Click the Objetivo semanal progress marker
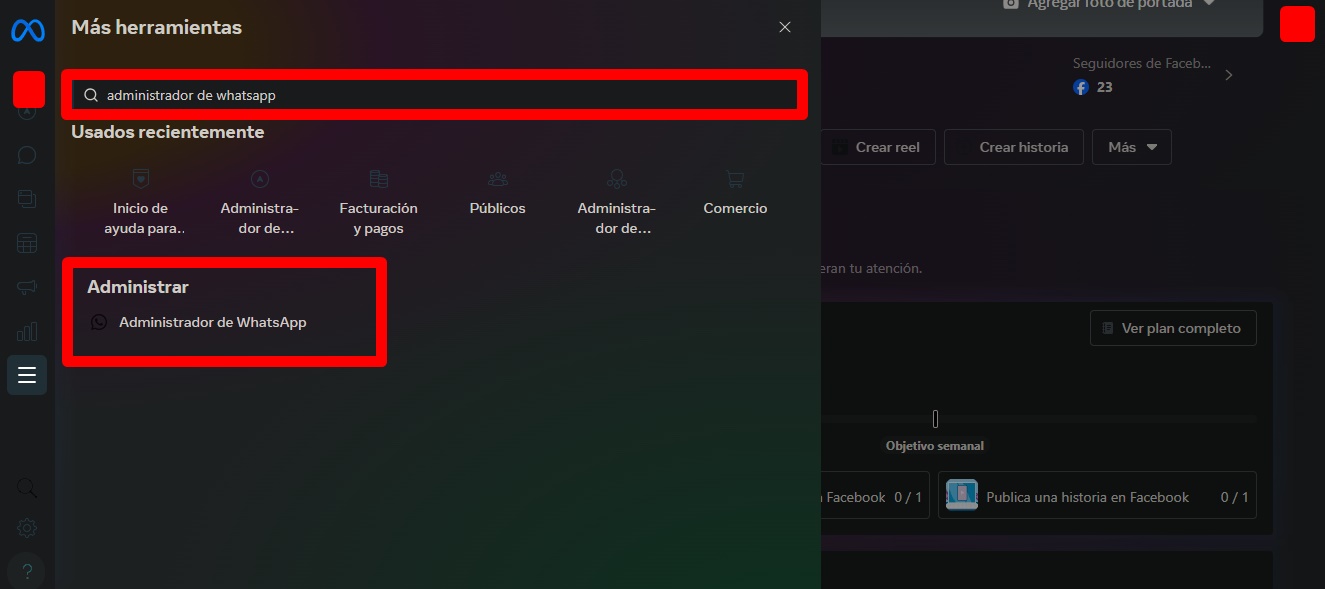 [x=935, y=418]
